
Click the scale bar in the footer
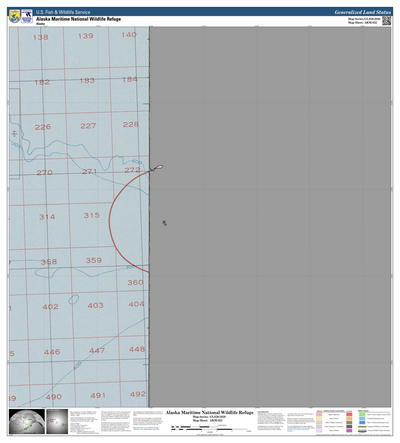(x=211, y=428)
